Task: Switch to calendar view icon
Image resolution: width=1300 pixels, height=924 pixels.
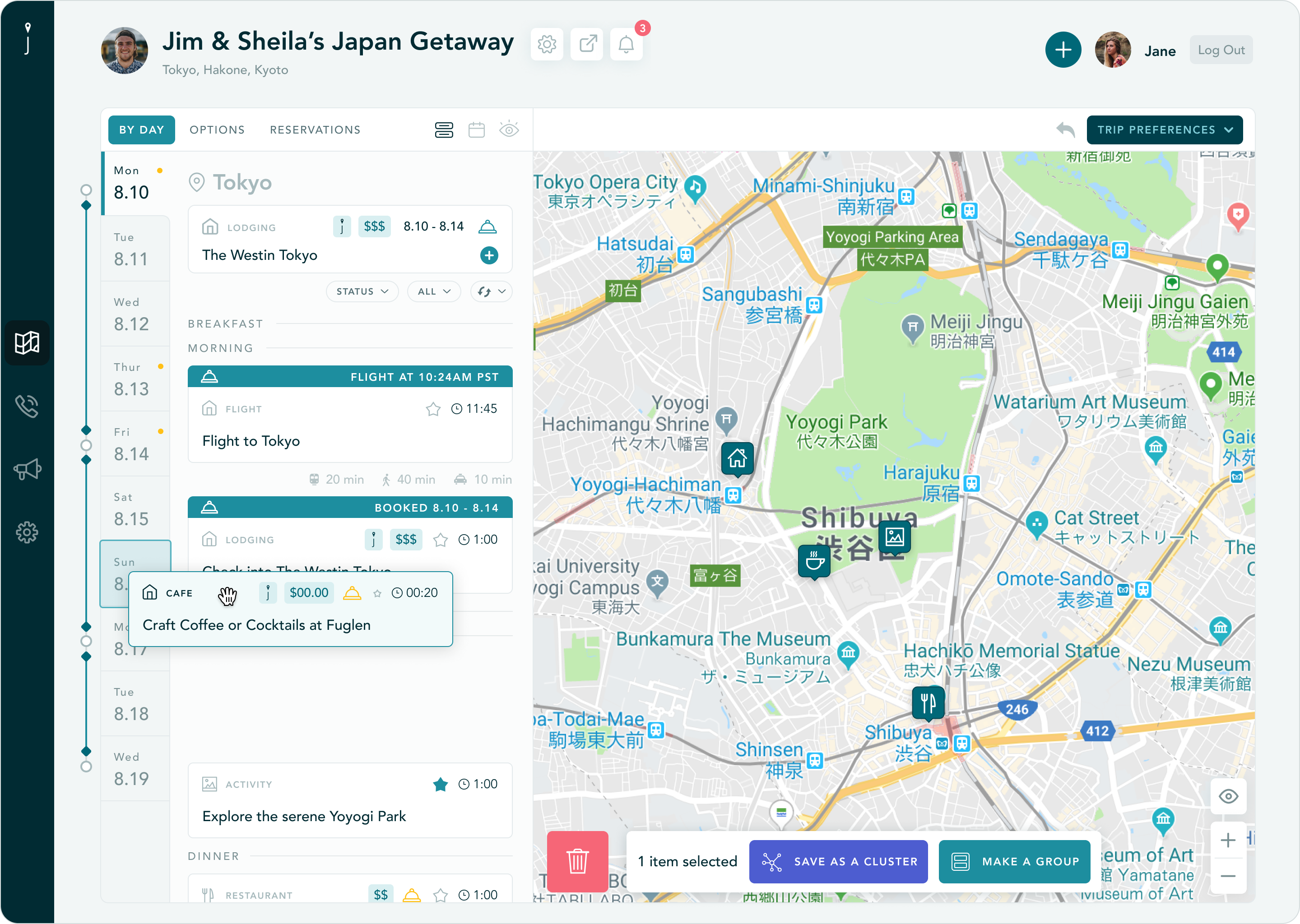Action: click(x=476, y=130)
